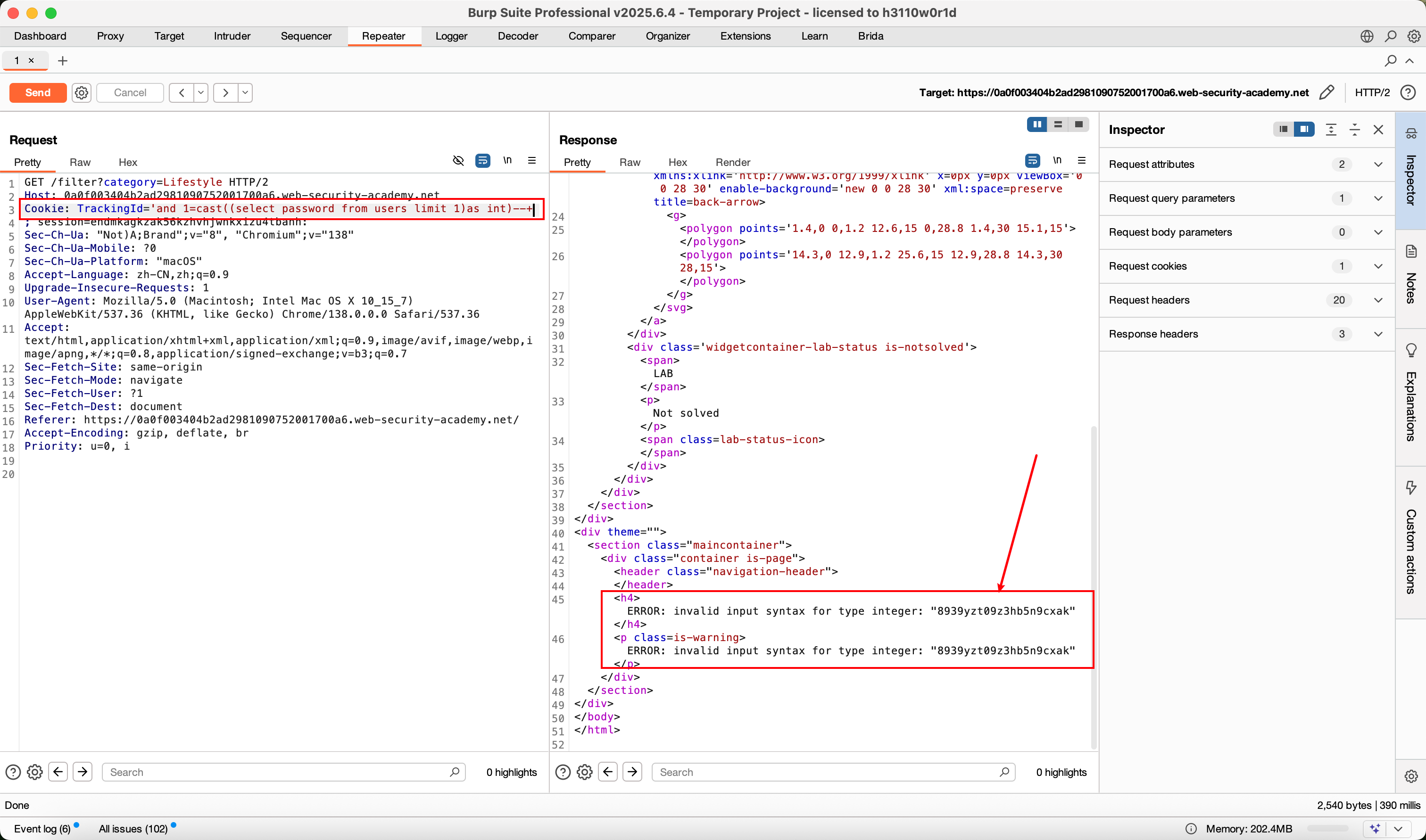
Task: Expand Request query parameters section
Action: [x=1246, y=198]
